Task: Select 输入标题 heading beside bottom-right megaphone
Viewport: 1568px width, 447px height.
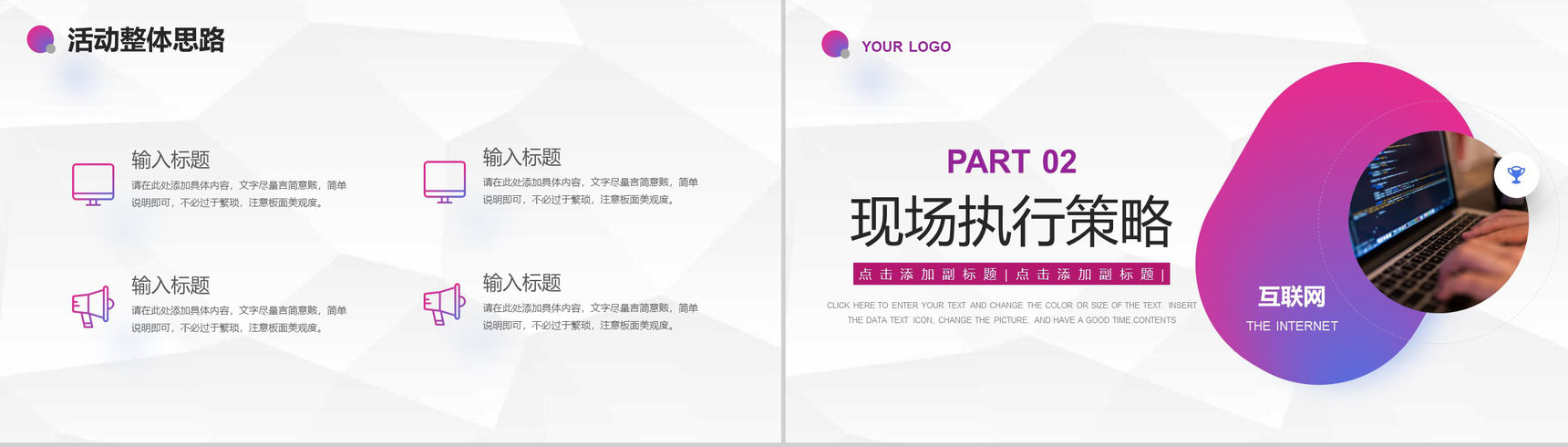Action: pos(521,283)
